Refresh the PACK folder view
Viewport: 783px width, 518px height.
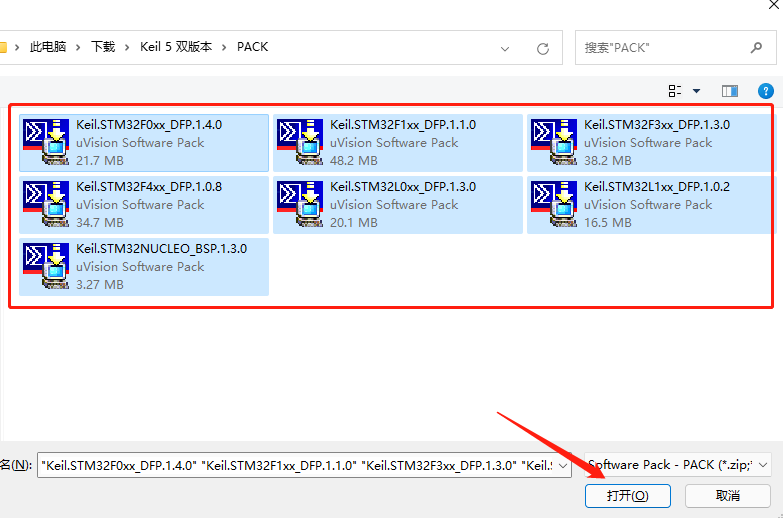[x=543, y=48]
